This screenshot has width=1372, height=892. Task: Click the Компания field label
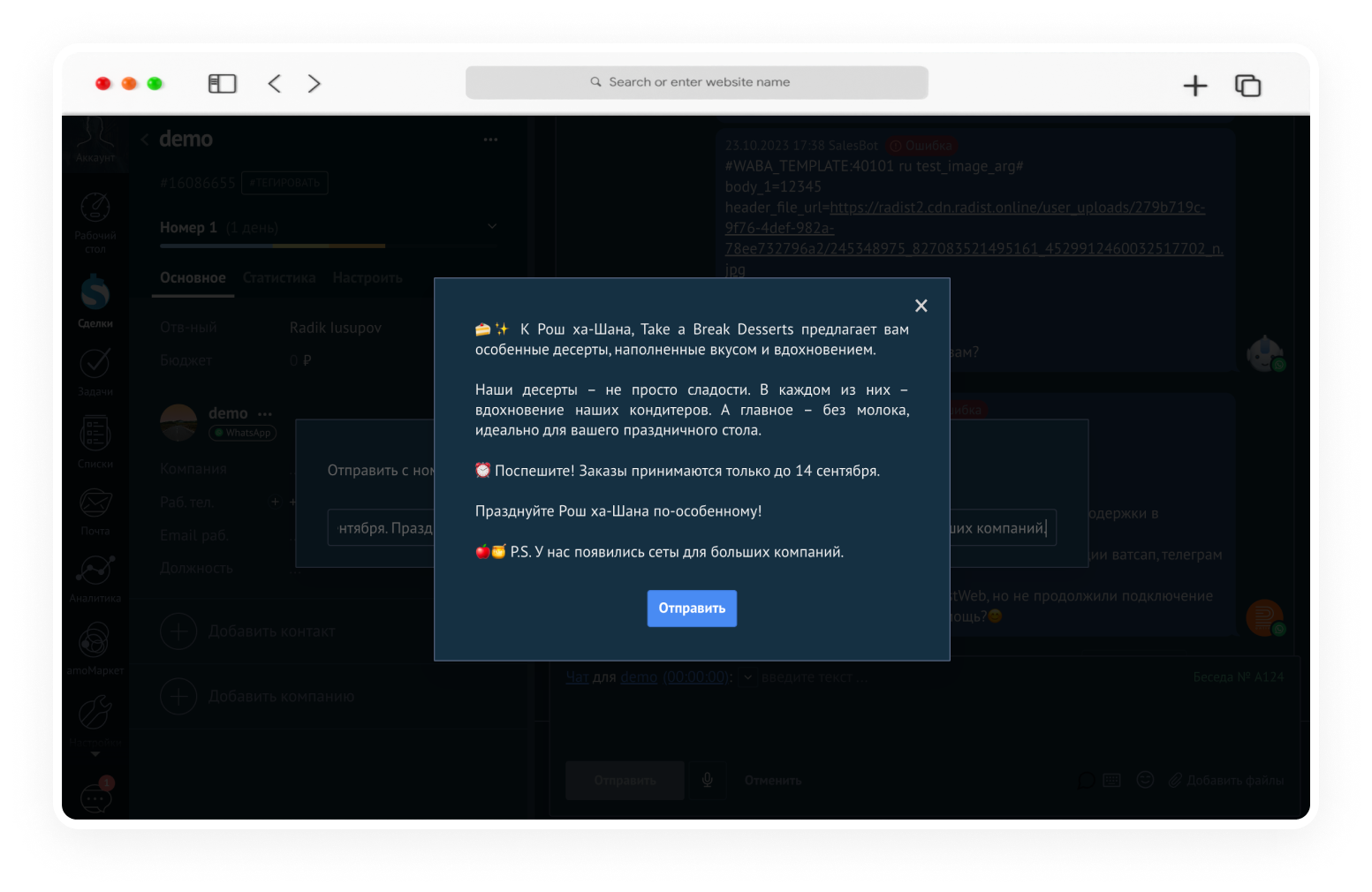[193, 469]
